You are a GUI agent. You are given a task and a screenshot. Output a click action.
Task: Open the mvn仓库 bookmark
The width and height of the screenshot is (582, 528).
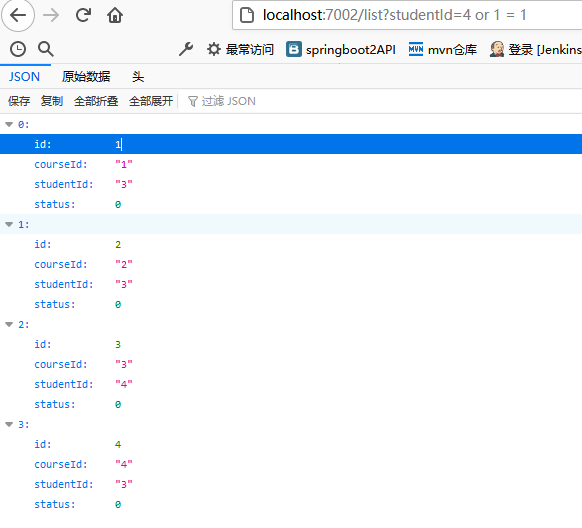point(442,49)
